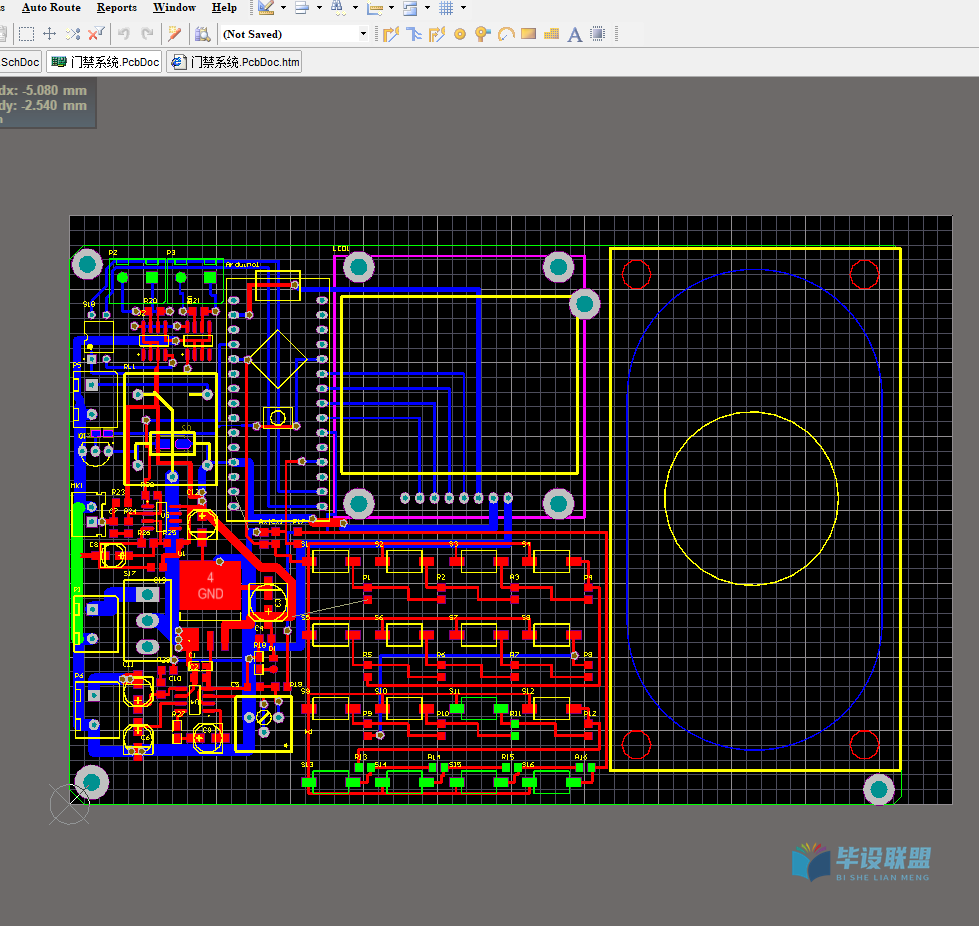This screenshot has height=926, width=979.
Task: Click the top-left board mounting hole
Action: (87, 264)
